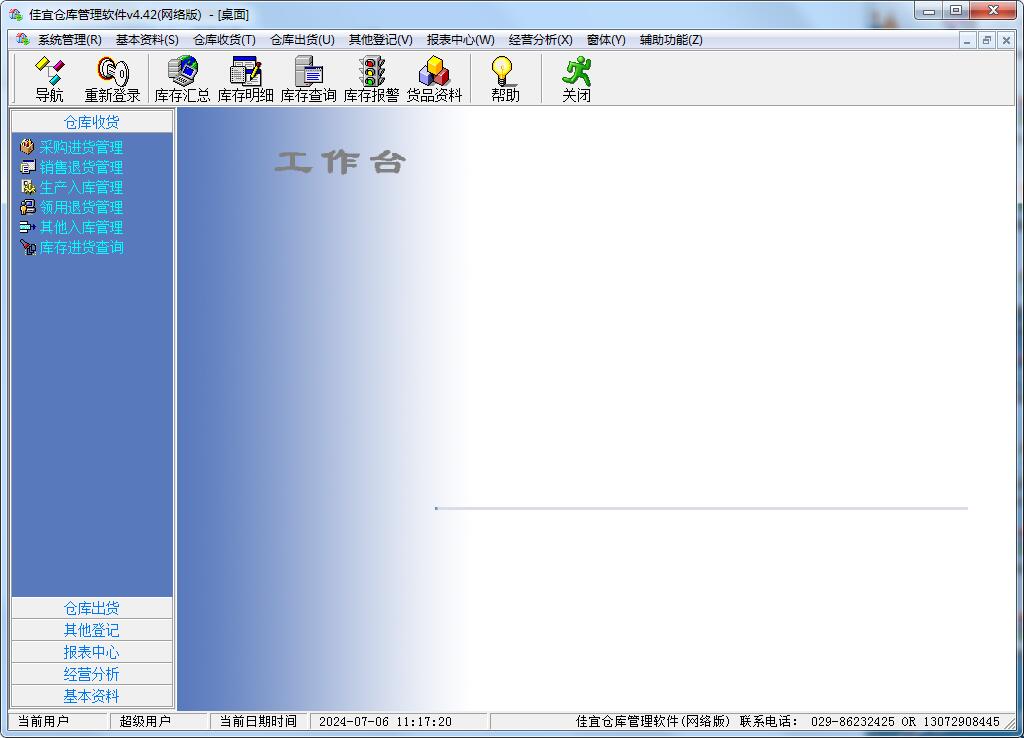Image resolution: width=1024 pixels, height=738 pixels.
Task: Click the 生产入库管理 sidebar icon
Action: point(27,187)
